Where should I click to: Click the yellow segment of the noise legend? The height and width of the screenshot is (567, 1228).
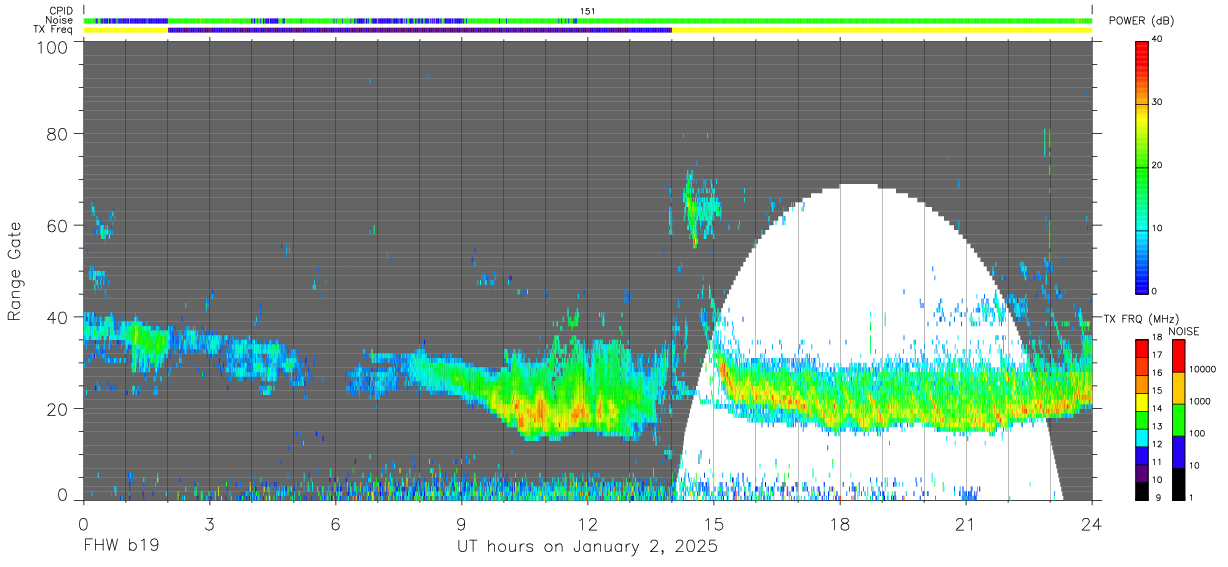[x=1178, y=388]
